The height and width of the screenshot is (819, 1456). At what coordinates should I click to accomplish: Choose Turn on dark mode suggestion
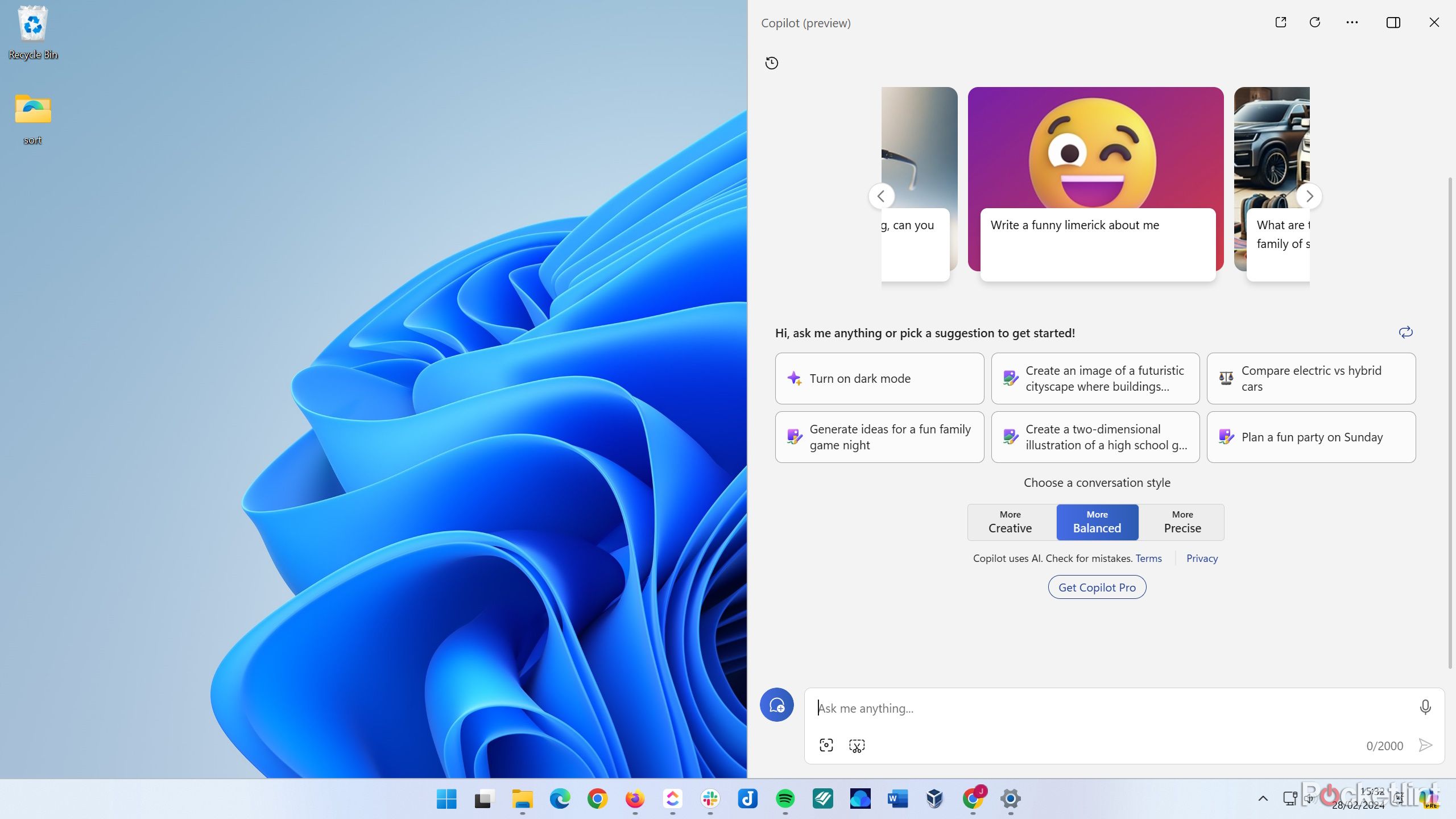[x=879, y=378]
